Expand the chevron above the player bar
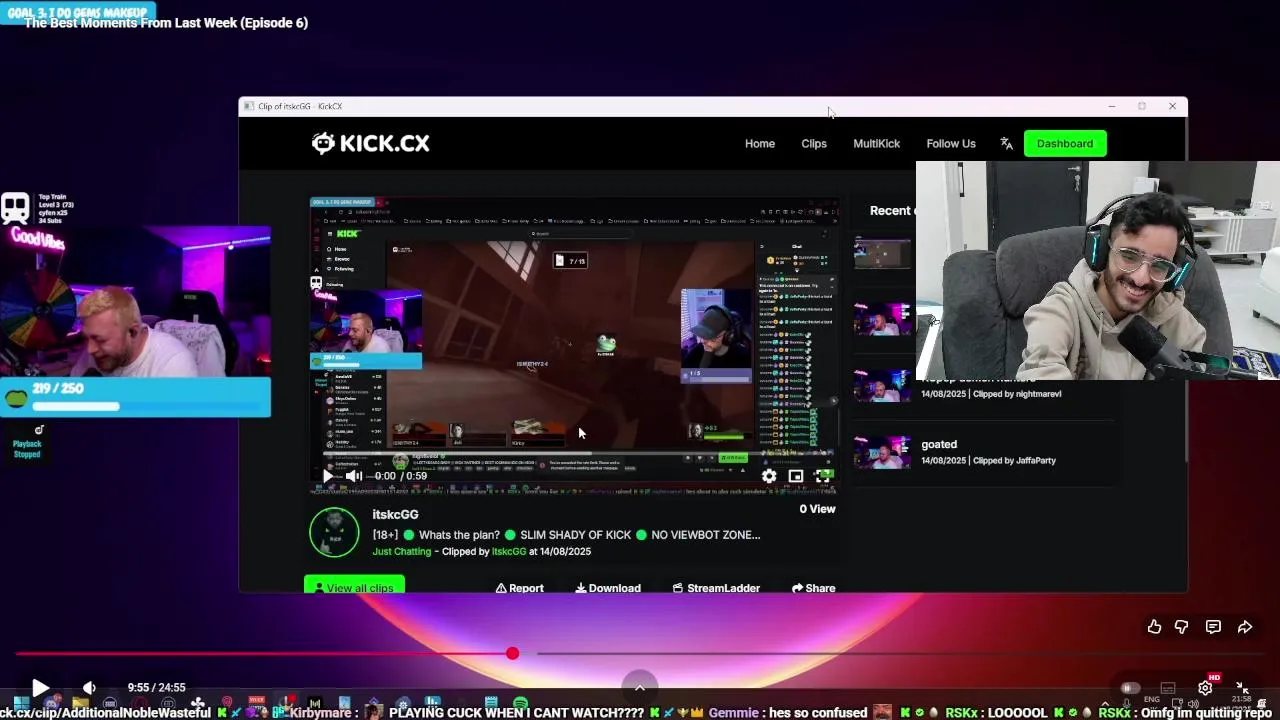The width and height of the screenshot is (1280, 720). pyautogui.click(x=640, y=687)
